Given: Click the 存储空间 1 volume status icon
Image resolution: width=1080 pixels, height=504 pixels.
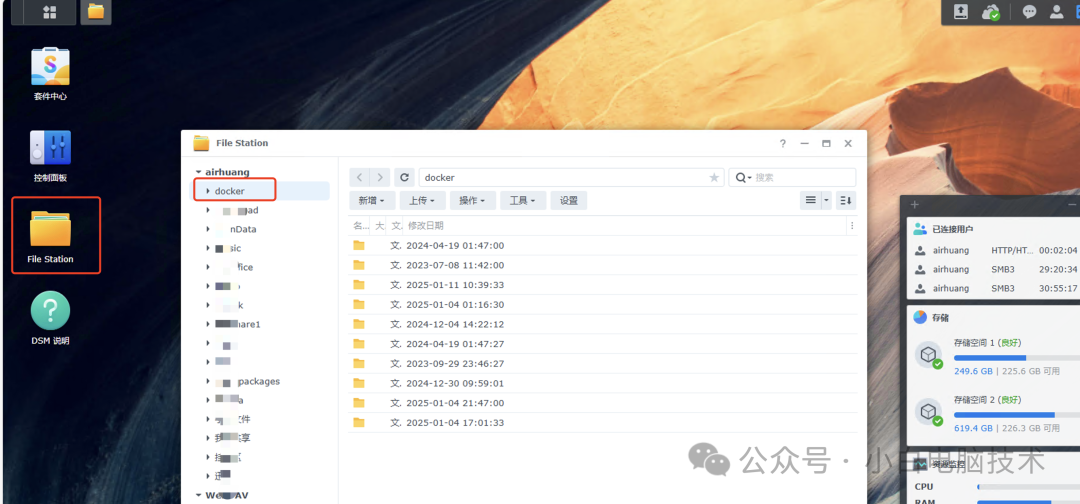Looking at the screenshot, I should pos(929,356).
